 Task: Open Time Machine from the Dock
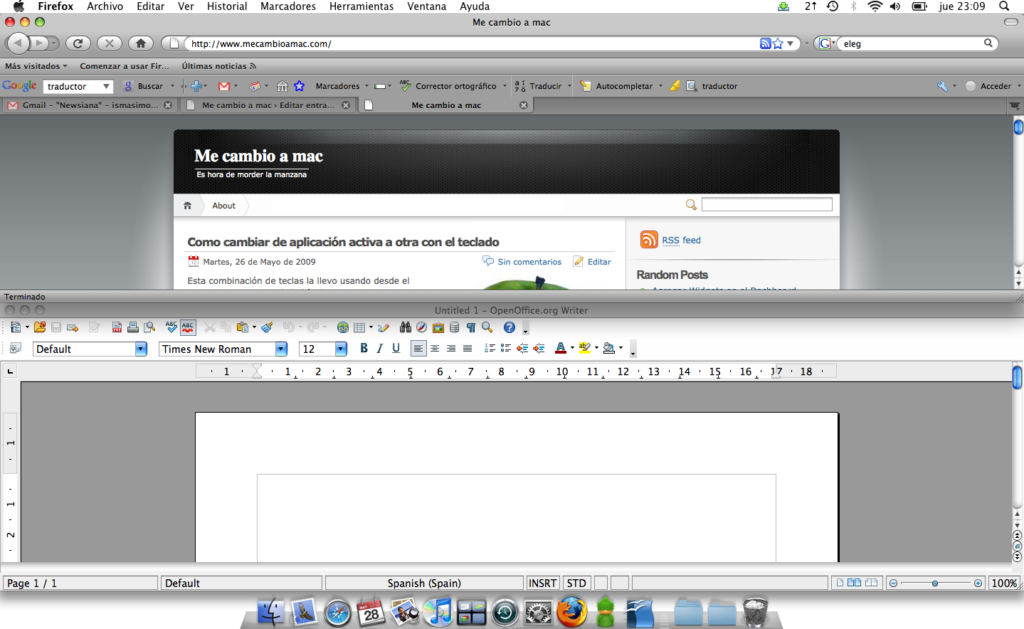[x=505, y=613]
